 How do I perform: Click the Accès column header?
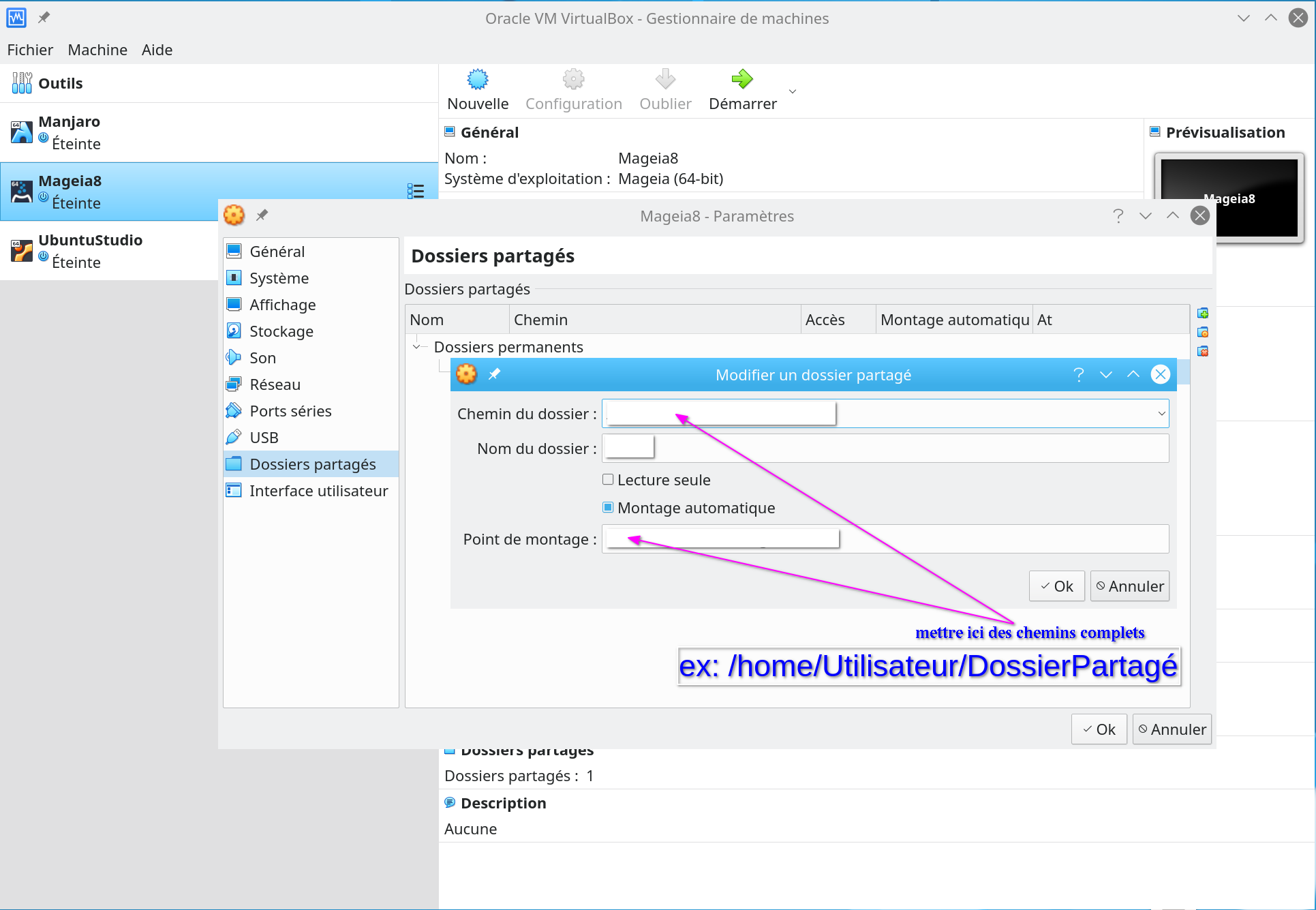click(x=838, y=320)
